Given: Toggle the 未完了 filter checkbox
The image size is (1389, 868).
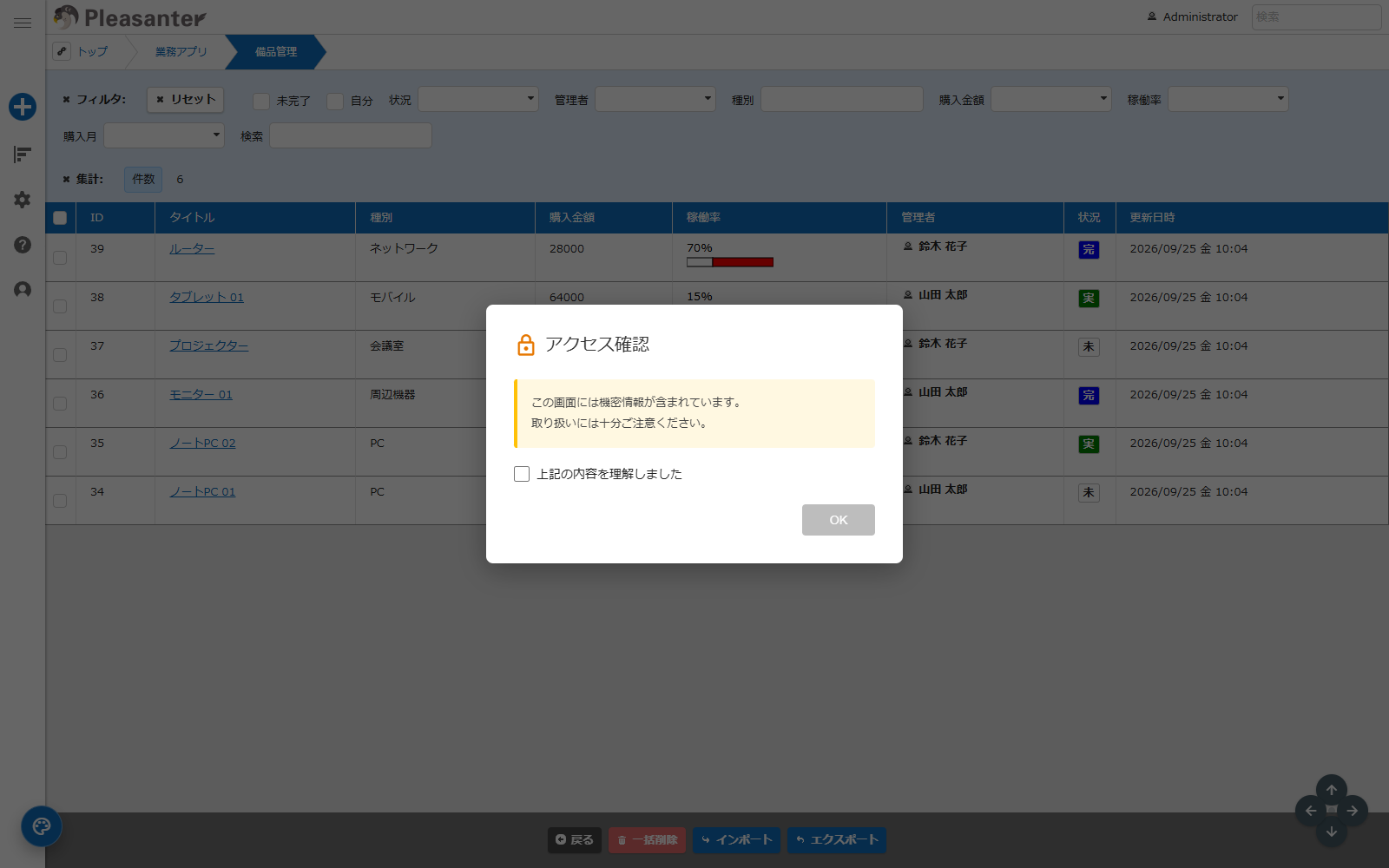Looking at the screenshot, I should (x=261, y=102).
